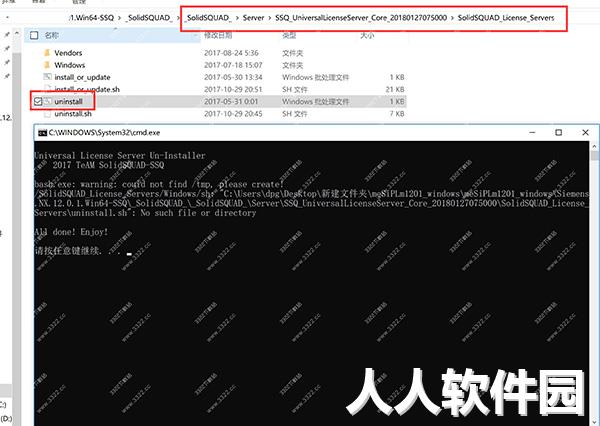Select the SolidSQUAD_License_Servers breadcrumb
The height and width of the screenshot is (426, 600).
506,18
